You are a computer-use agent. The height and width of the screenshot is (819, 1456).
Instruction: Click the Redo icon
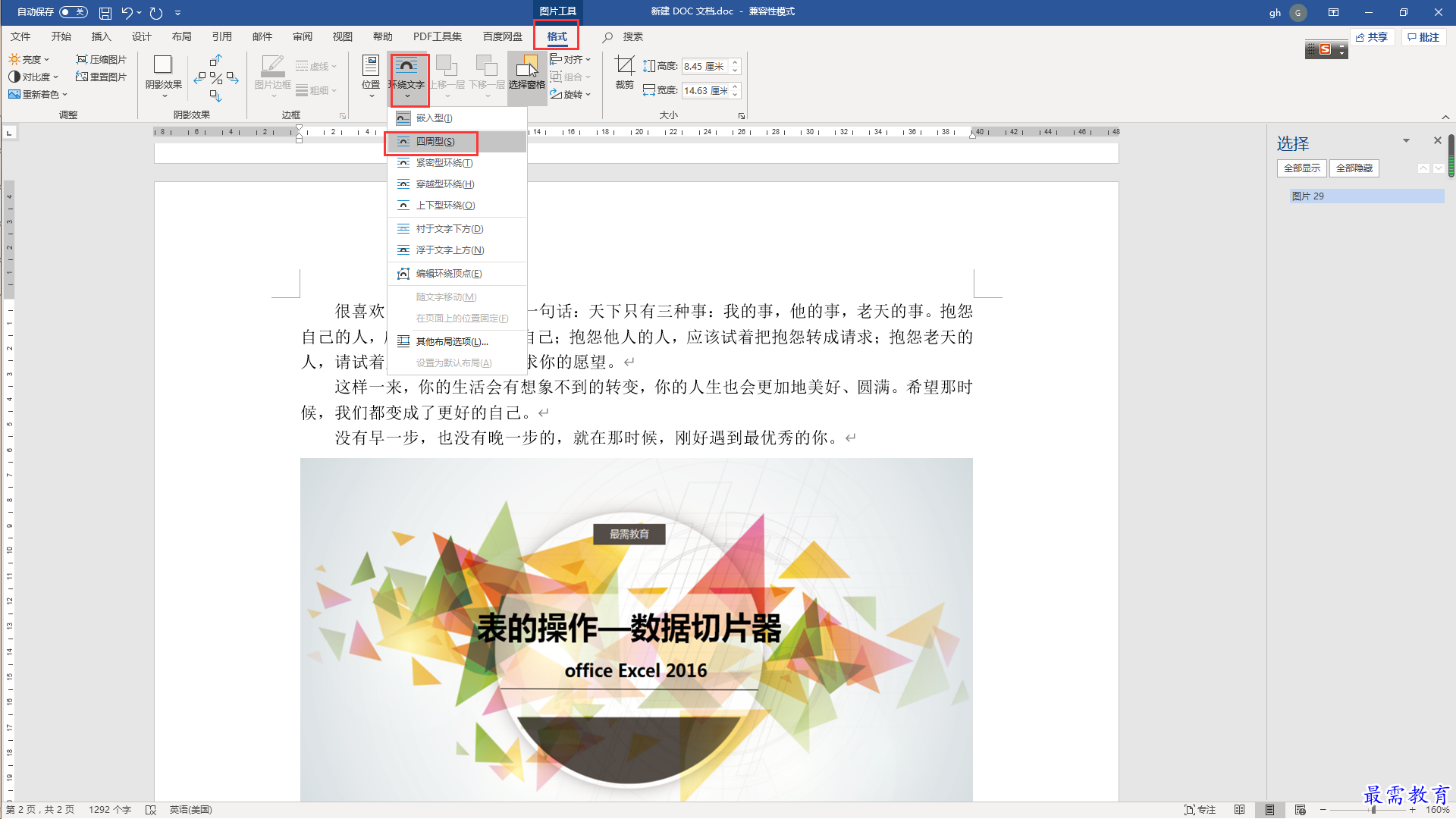click(156, 13)
